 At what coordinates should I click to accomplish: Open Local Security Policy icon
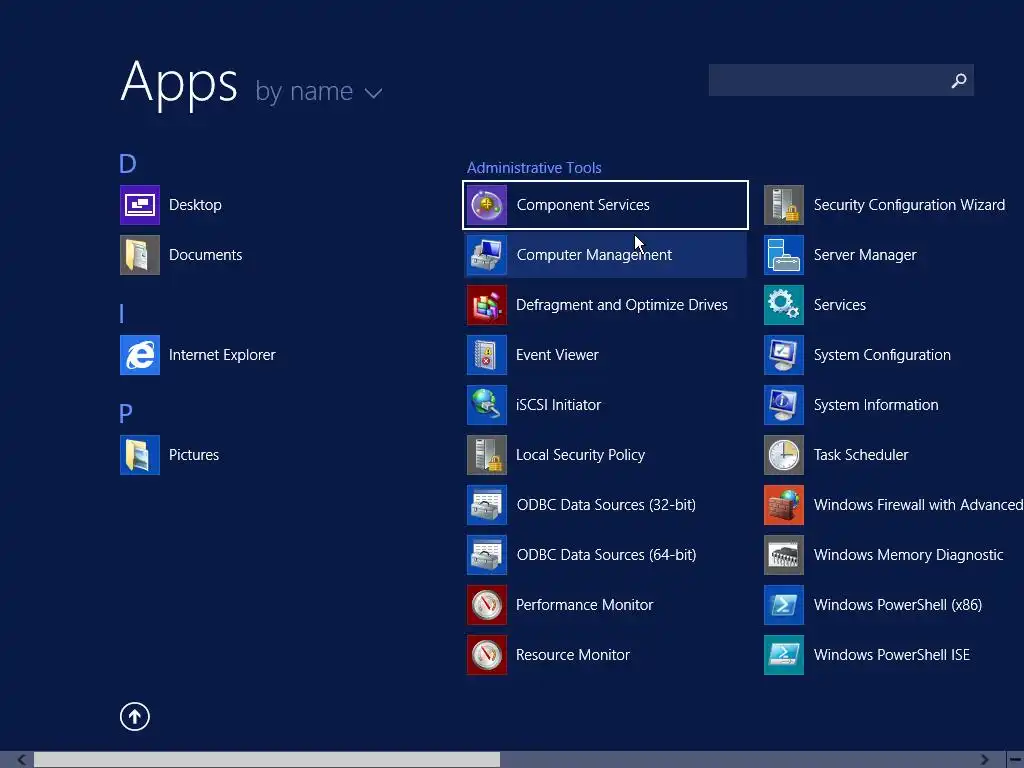(487, 455)
